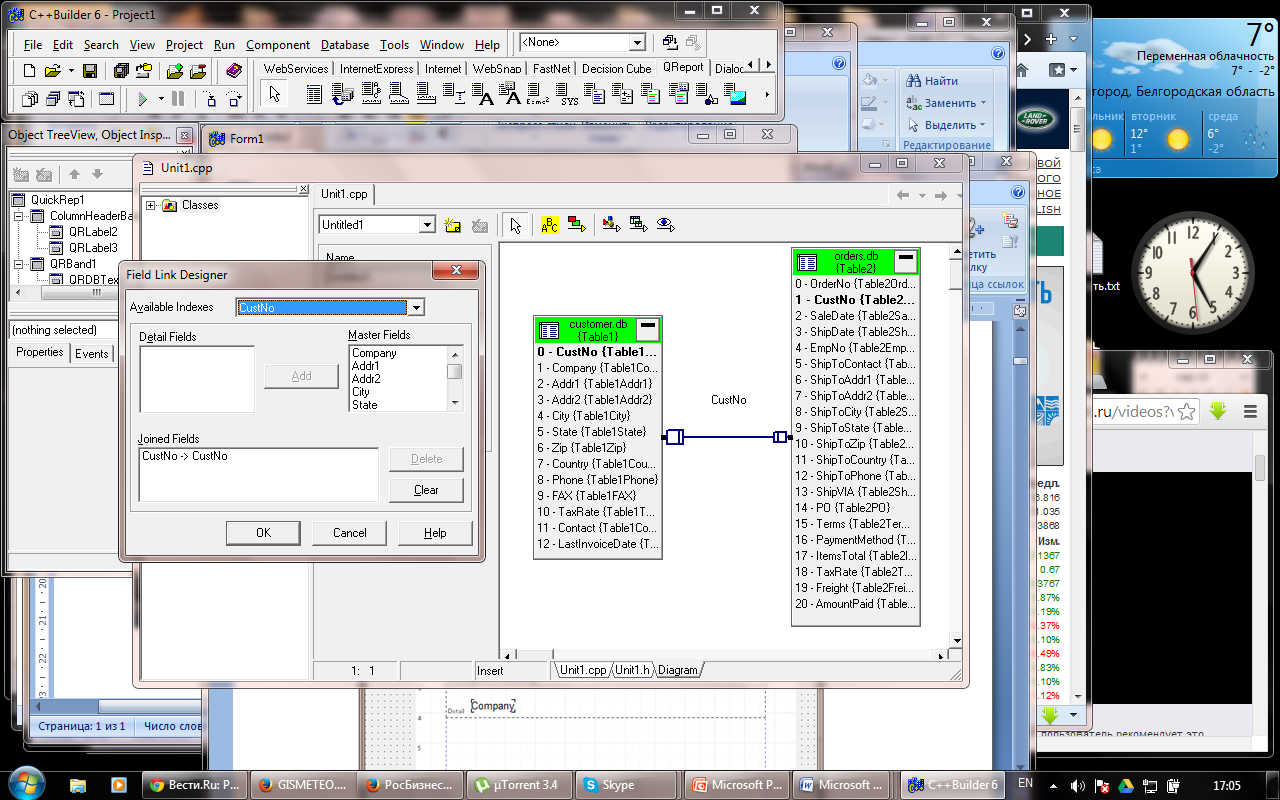This screenshot has height=800, width=1280.
Task: Select the QuickRep component in palette
Action: pyautogui.click(x=314, y=95)
